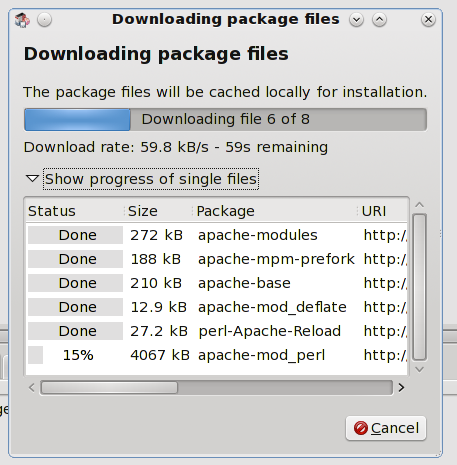
Task: Select the apache-modules row
Action: tap(217, 235)
